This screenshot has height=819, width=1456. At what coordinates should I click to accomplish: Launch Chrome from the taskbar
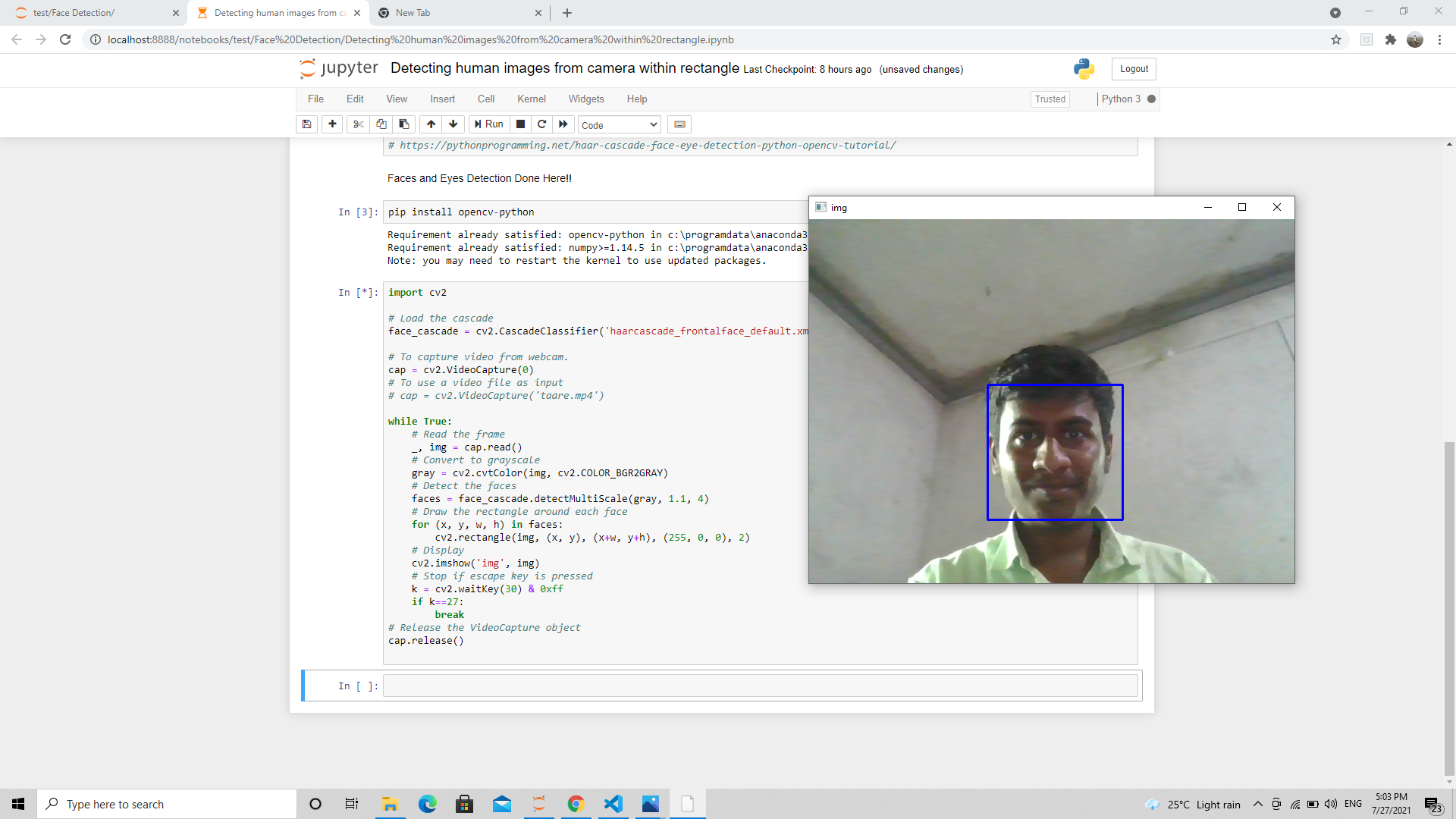click(x=576, y=803)
